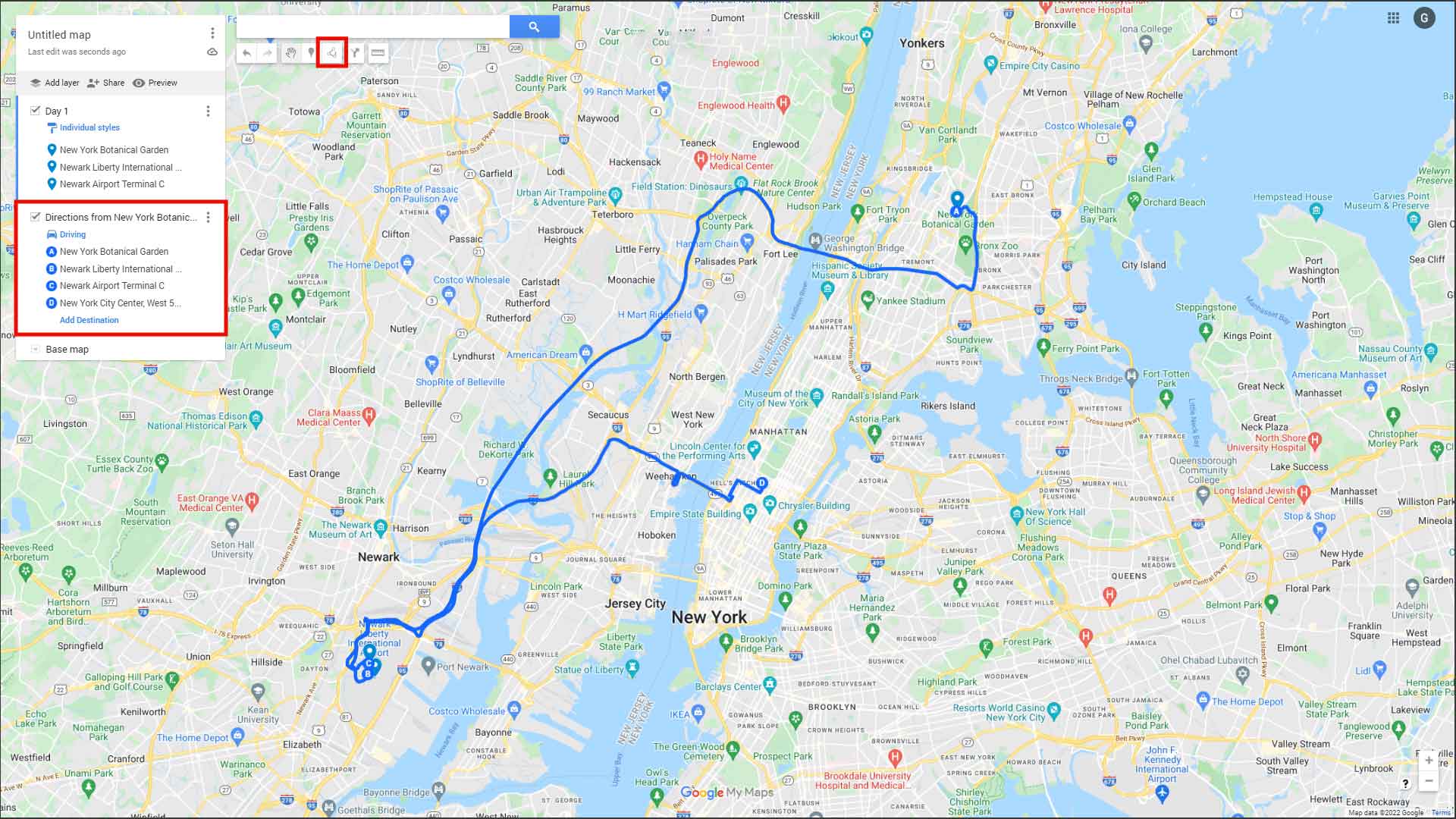Click the draw a line tool icon
Image resolution: width=1456 pixels, height=819 pixels.
[332, 52]
